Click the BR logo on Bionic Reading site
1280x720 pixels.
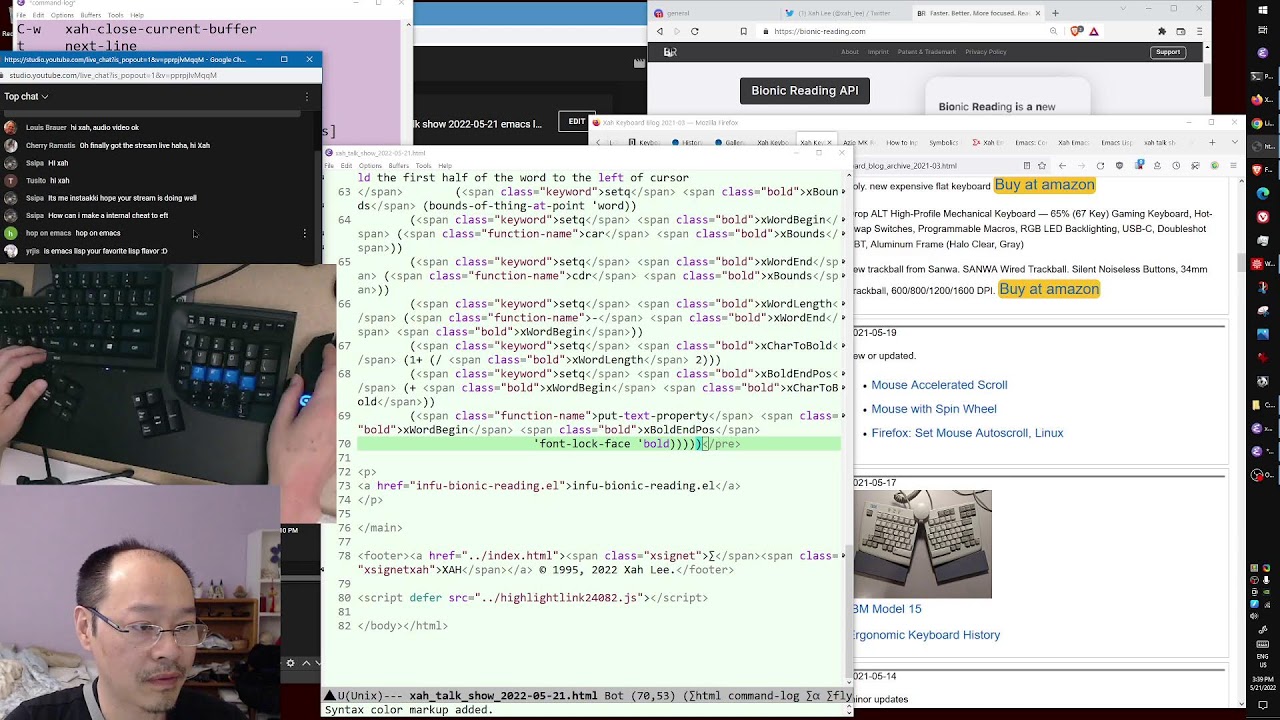(670, 52)
